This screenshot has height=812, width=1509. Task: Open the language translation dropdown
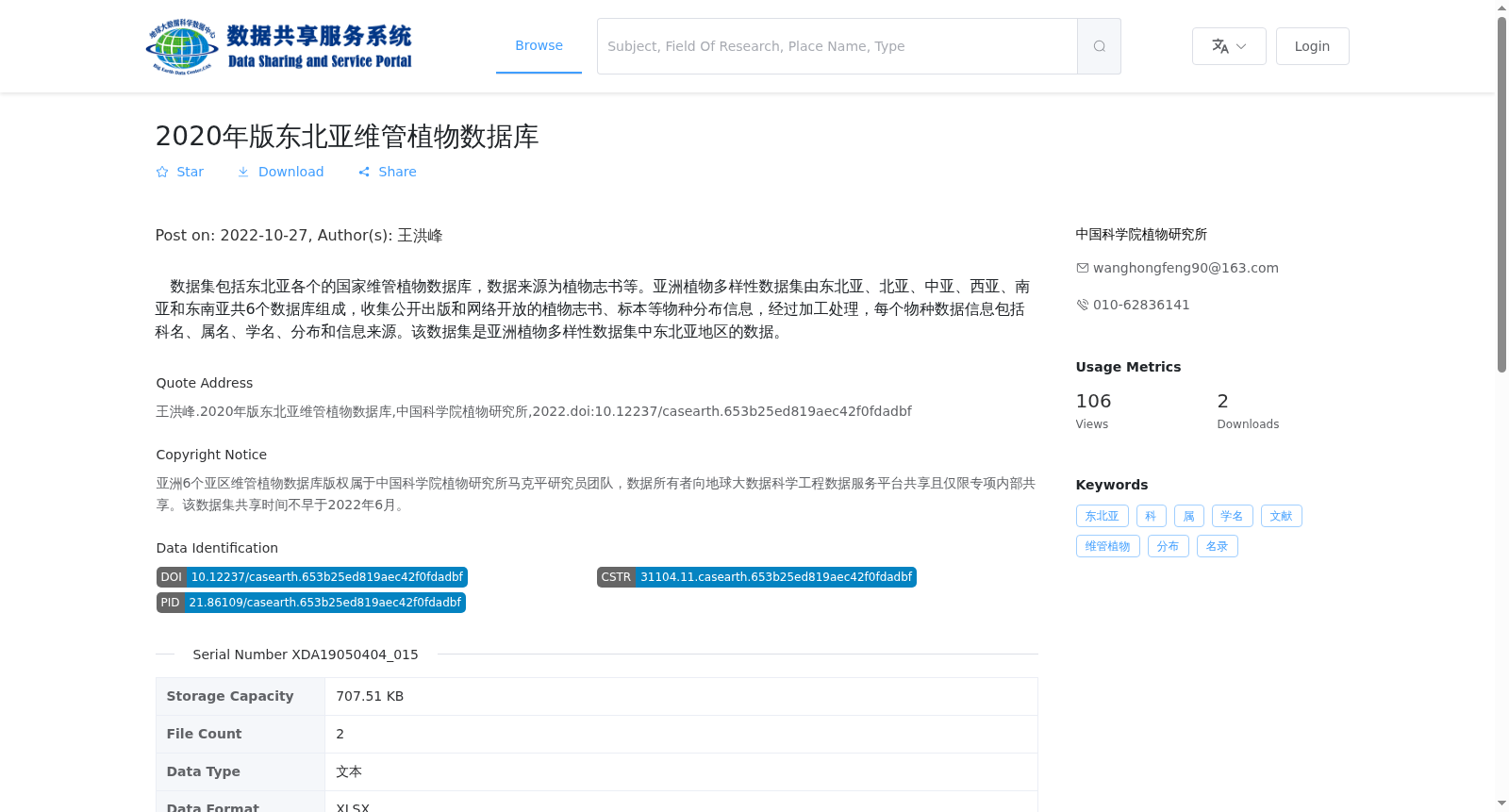[x=1229, y=46]
